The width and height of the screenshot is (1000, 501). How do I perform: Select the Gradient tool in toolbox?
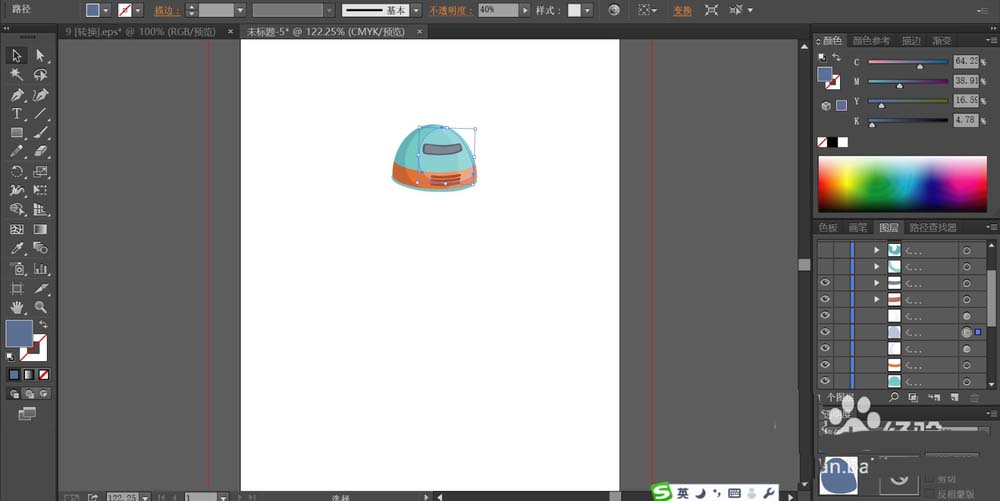pyautogui.click(x=40, y=229)
